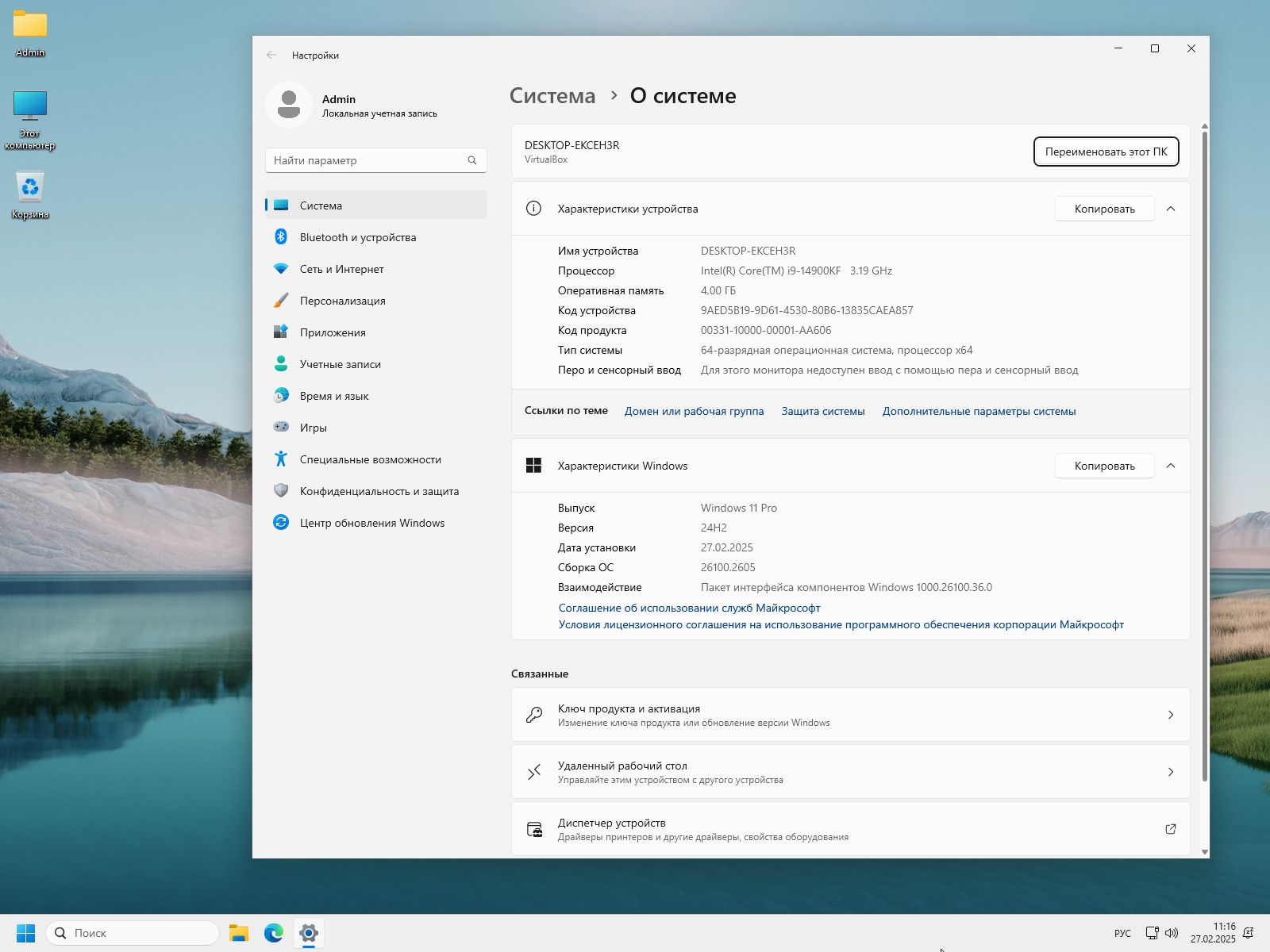Viewport: 1270px width, 952px height.
Task: Open the Защита системы link
Action: pyautogui.click(x=823, y=411)
